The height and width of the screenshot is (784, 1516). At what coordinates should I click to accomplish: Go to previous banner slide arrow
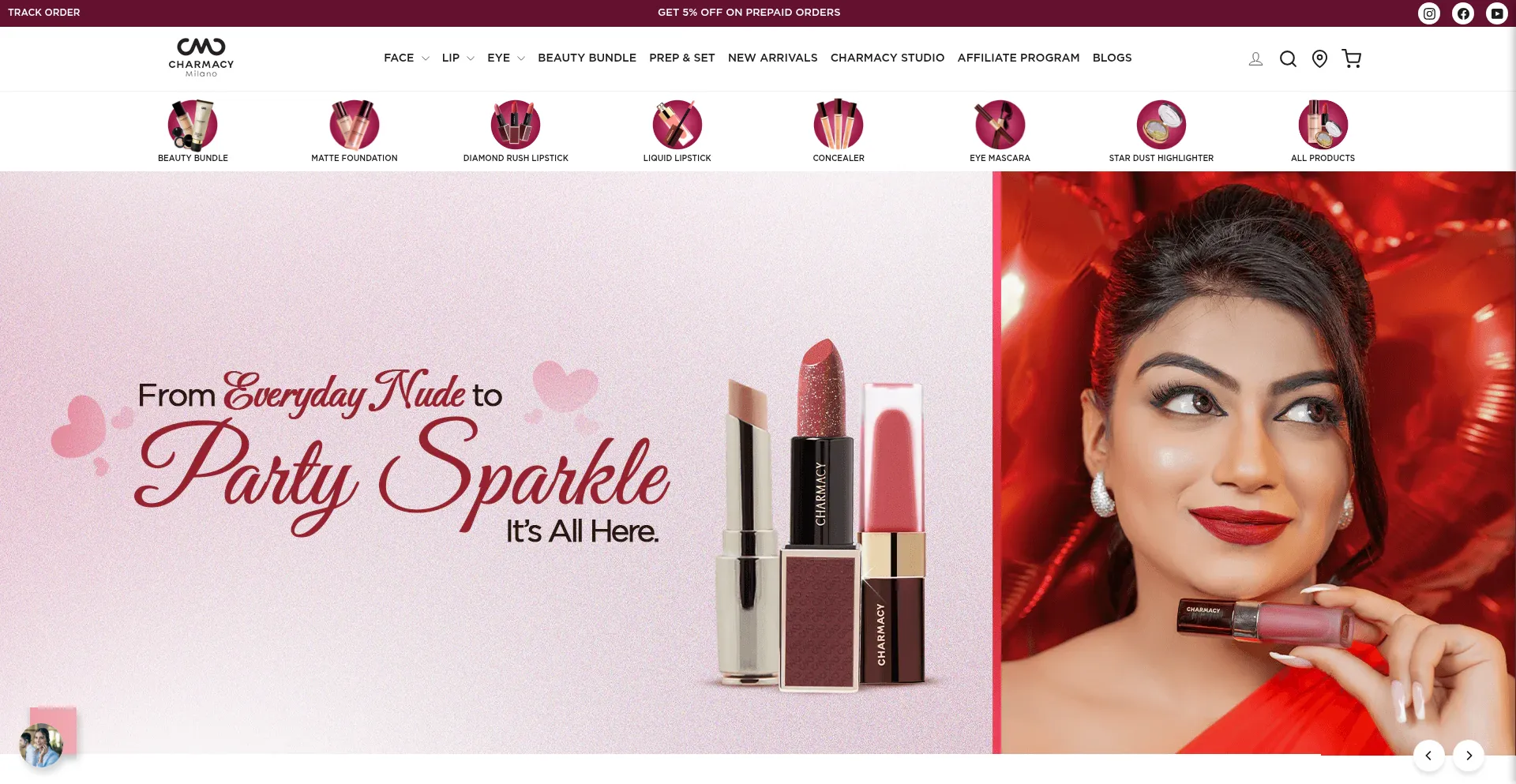1428,756
